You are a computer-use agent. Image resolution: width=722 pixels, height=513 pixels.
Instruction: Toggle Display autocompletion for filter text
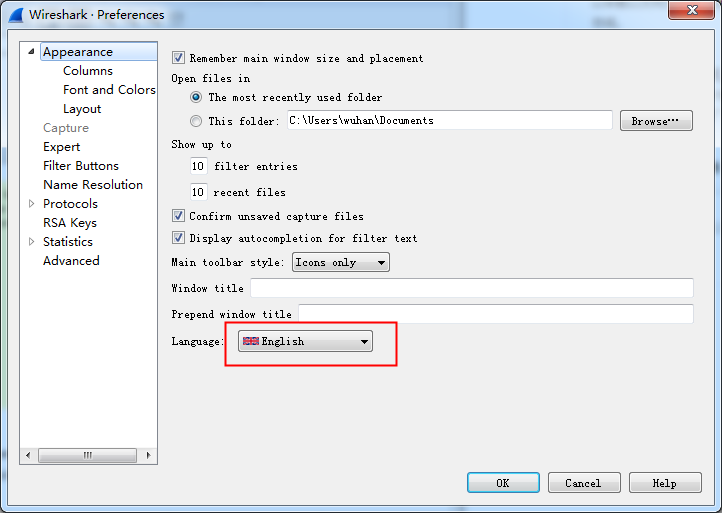179,238
